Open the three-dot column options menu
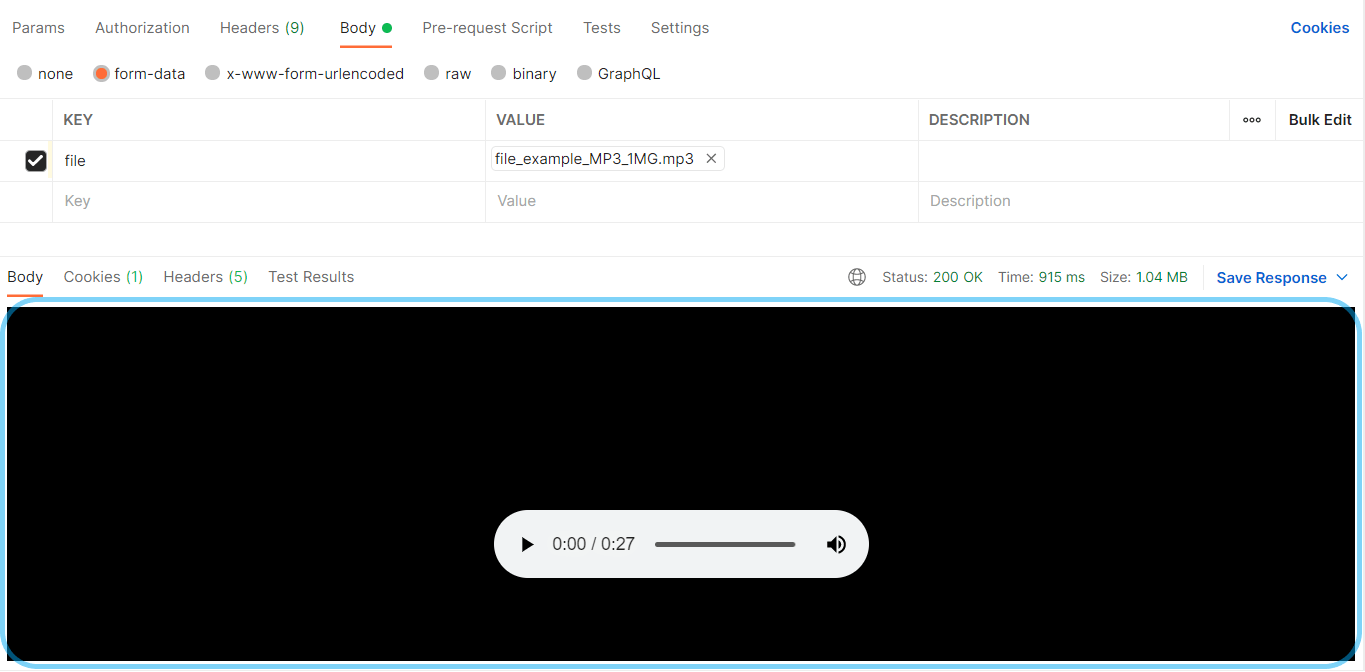The width and height of the screenshot is (1365, 672). 1252,120
